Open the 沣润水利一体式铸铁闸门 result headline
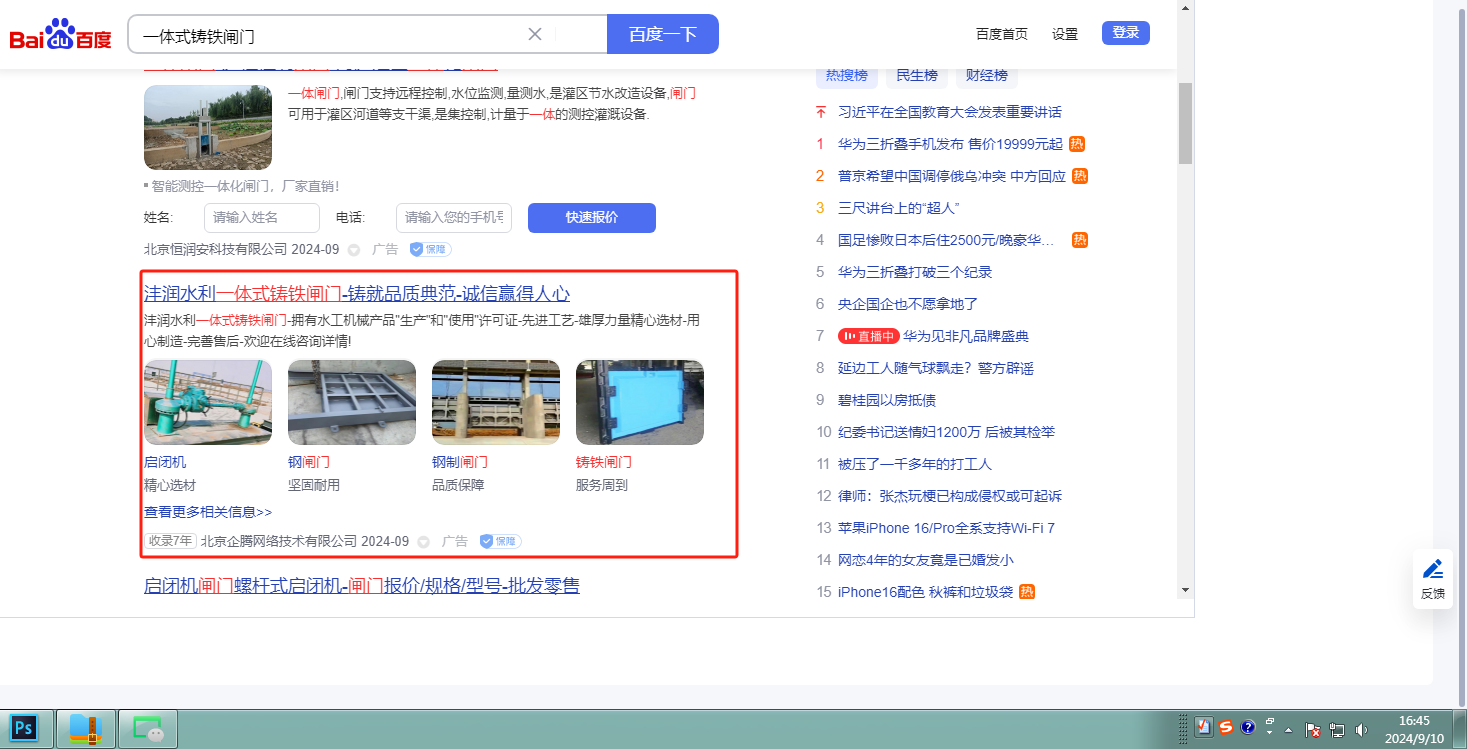 tap(357, 293)
